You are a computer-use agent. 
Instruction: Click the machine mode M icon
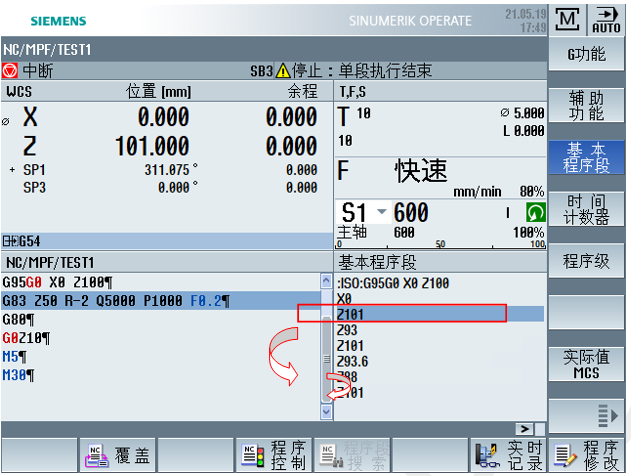click(567, 19)
